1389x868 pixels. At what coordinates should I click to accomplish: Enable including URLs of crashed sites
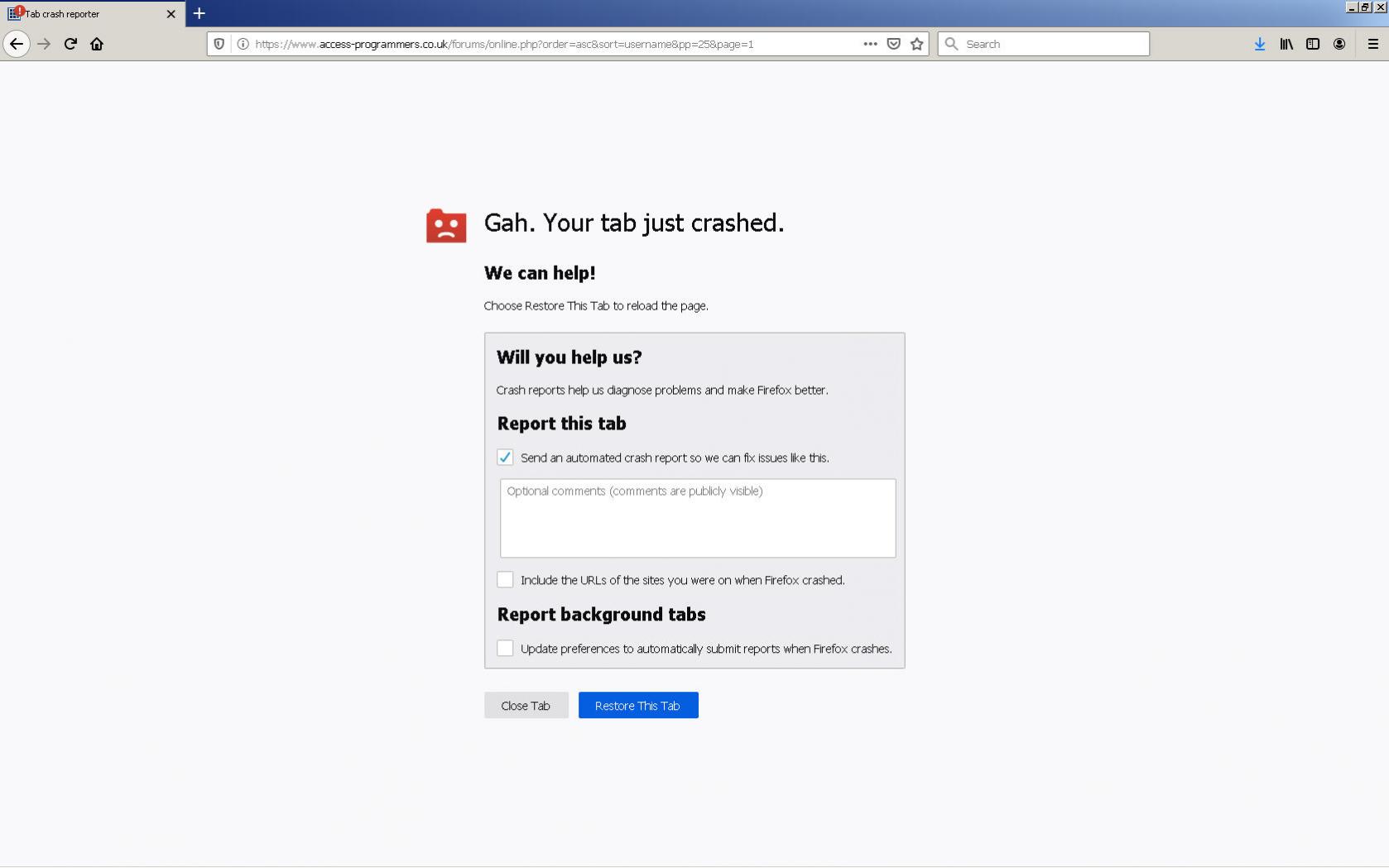[x=505, y=579]
